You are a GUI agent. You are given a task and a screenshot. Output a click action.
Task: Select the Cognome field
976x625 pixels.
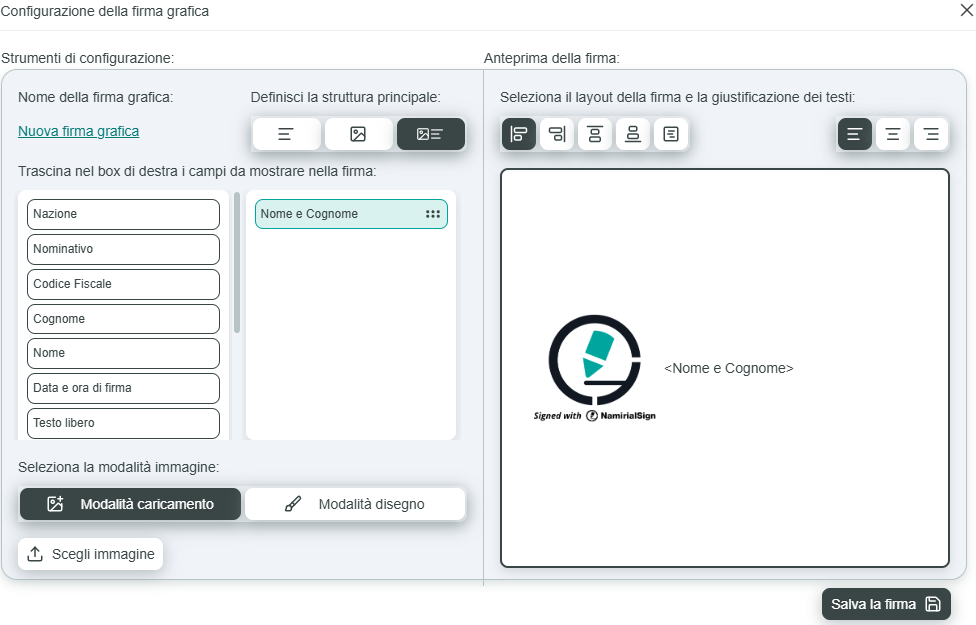click(123, 319)
